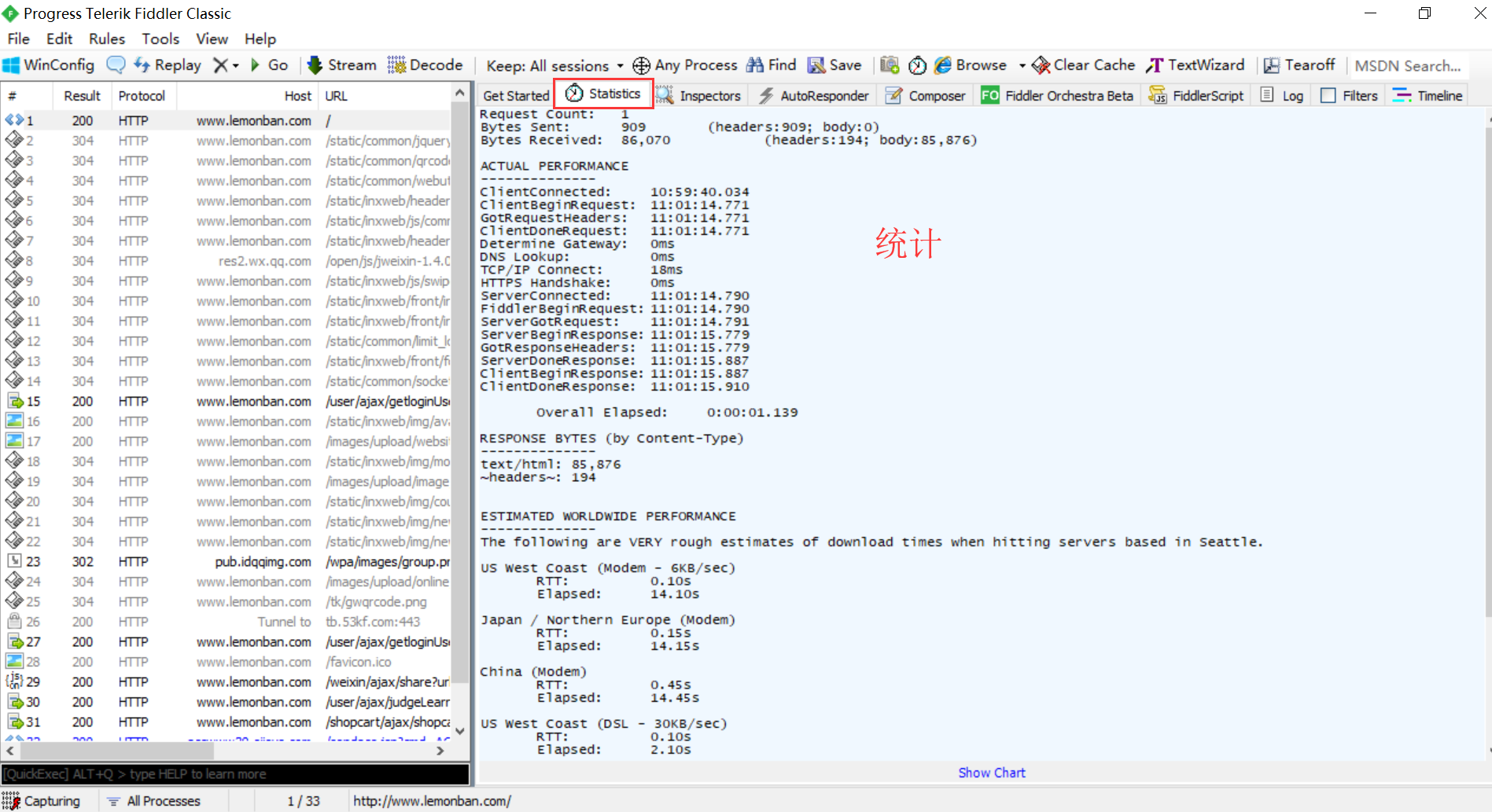The width and height of the screenshot is (1492, 812).
Task: Select session 23 pub.idqqimg.com
Action: click(x=227, y=562)
